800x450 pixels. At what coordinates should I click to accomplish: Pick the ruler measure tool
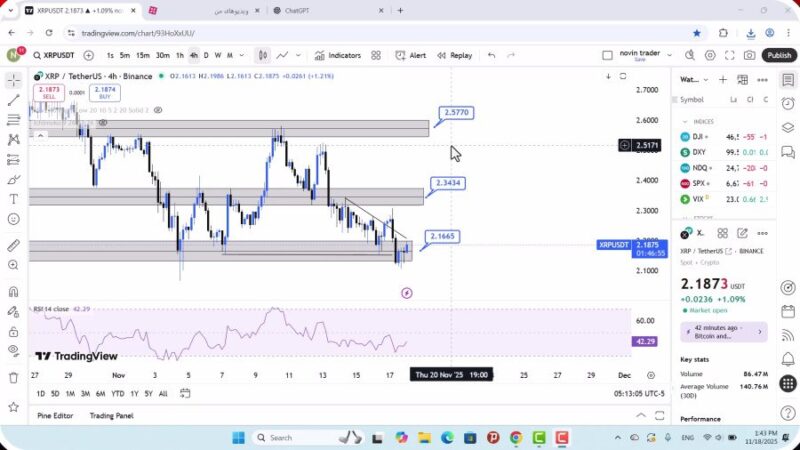(13, 245)
